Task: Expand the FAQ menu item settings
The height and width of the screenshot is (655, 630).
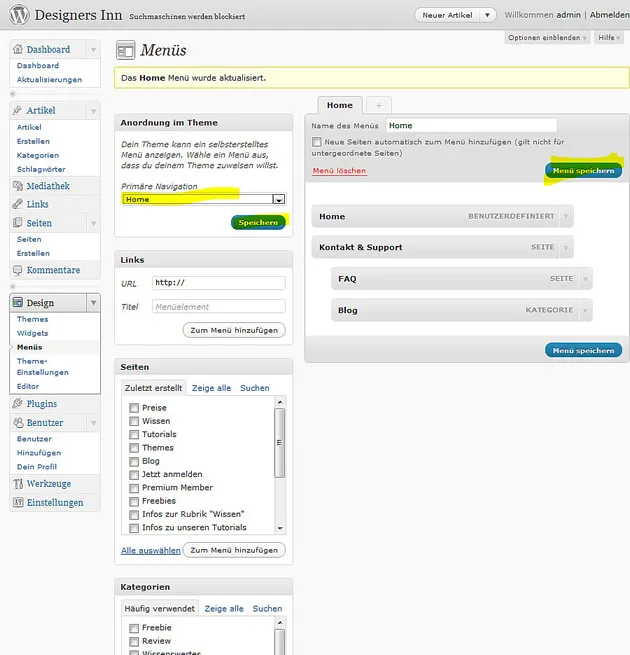Action: (585, 279)
